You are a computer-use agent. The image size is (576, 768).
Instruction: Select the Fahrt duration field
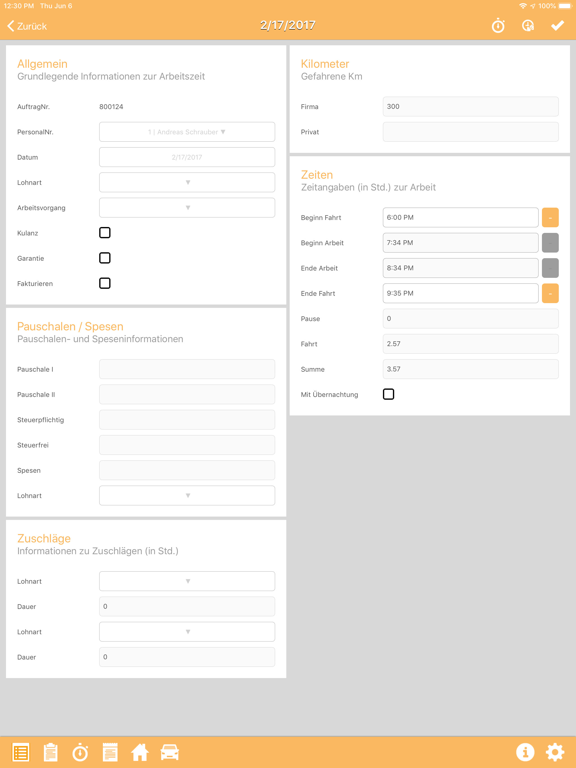coord(471,344)
